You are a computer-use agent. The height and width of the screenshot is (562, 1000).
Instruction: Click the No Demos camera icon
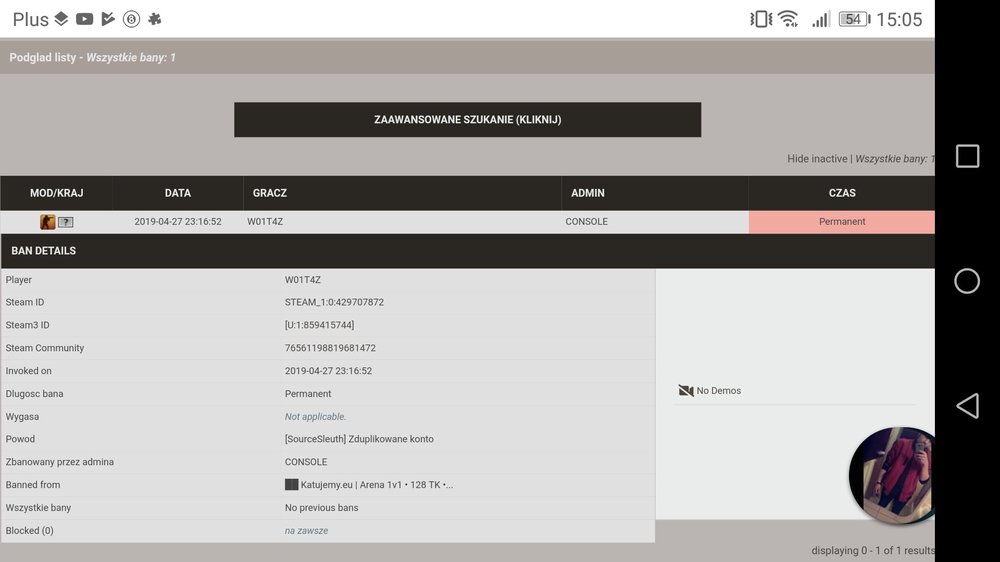(686, 390)
